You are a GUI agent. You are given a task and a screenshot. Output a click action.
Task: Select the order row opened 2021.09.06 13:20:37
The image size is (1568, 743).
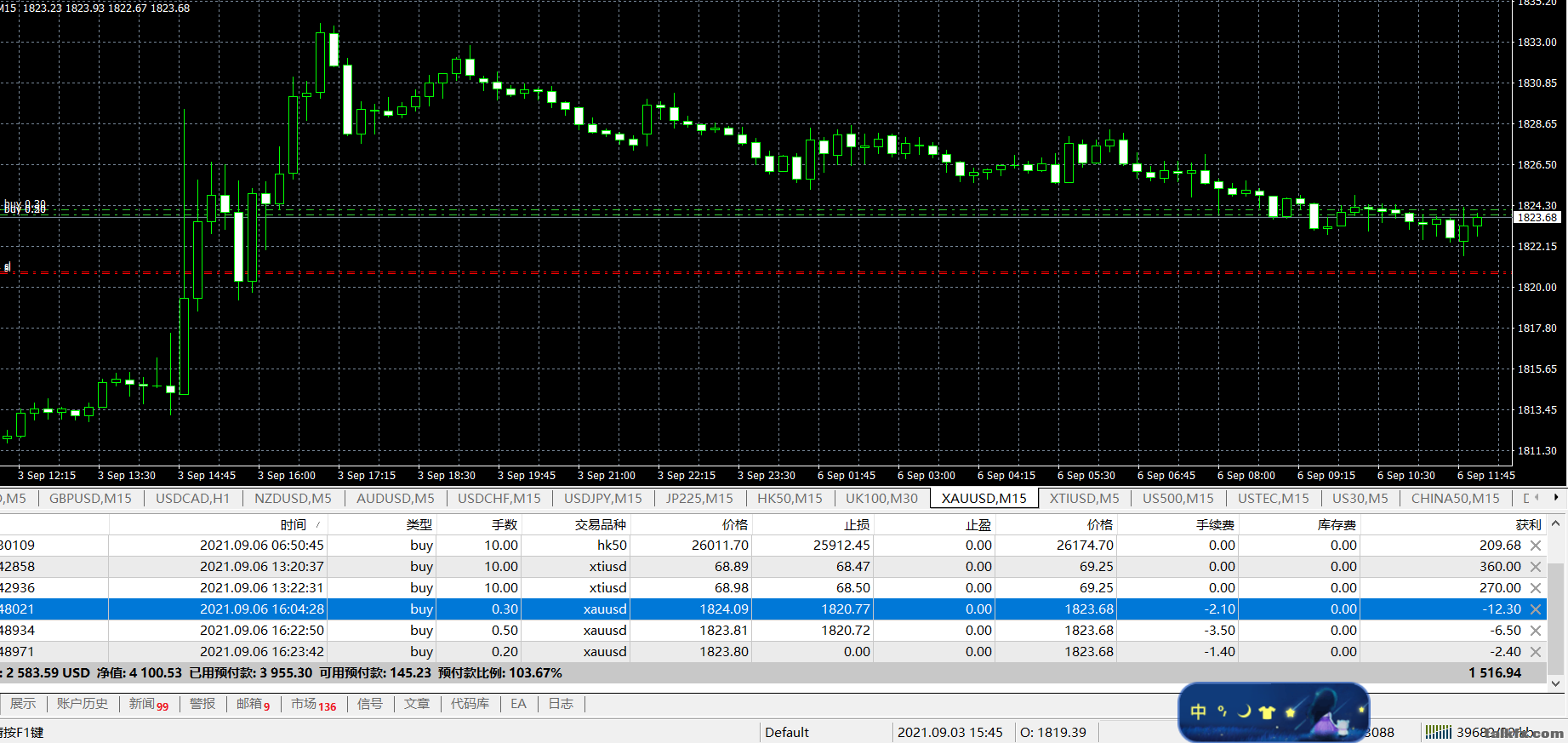coord(773,567)
